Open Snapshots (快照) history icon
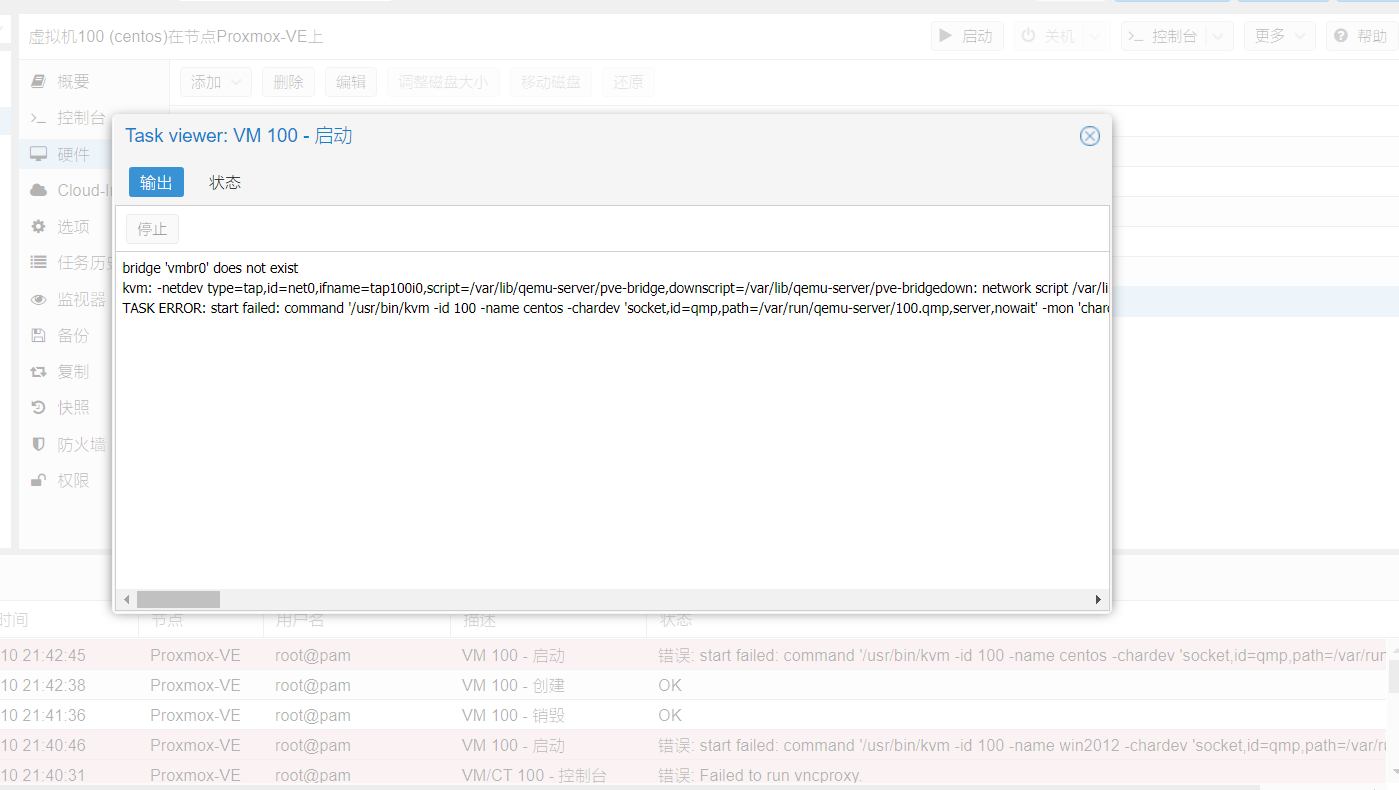The height and width of the screenshot is (790, 1399). [x=38, y=407]
